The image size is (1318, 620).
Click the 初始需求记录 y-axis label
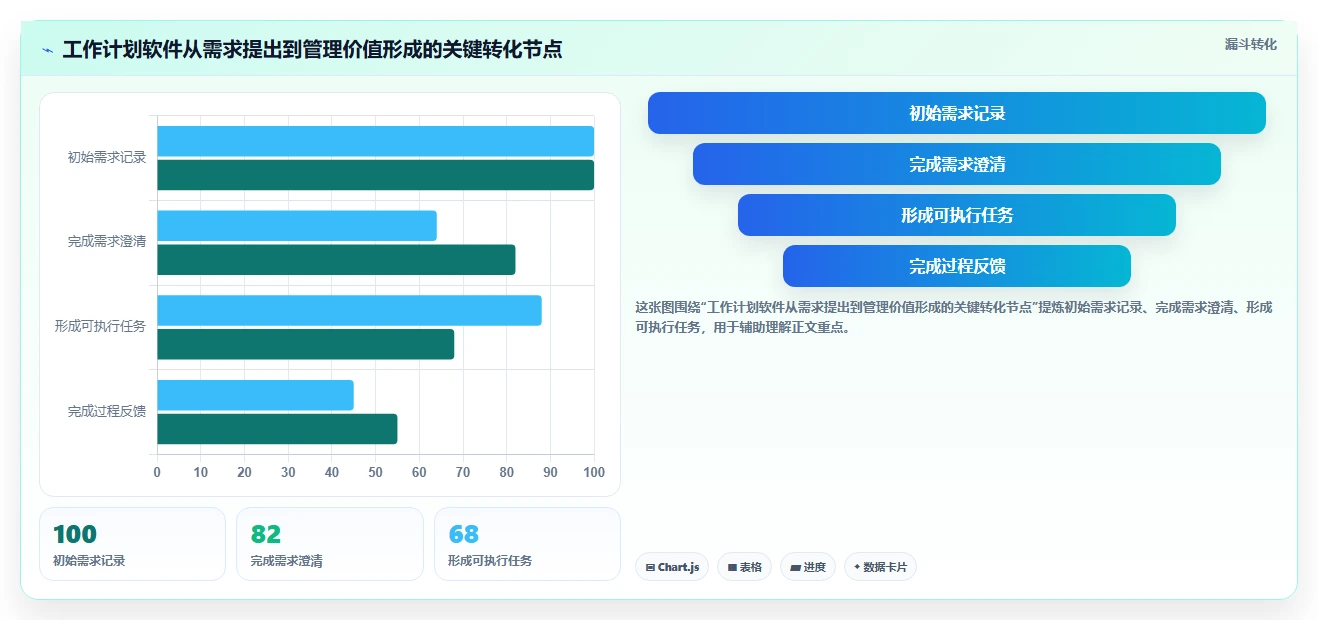point(107,157)
